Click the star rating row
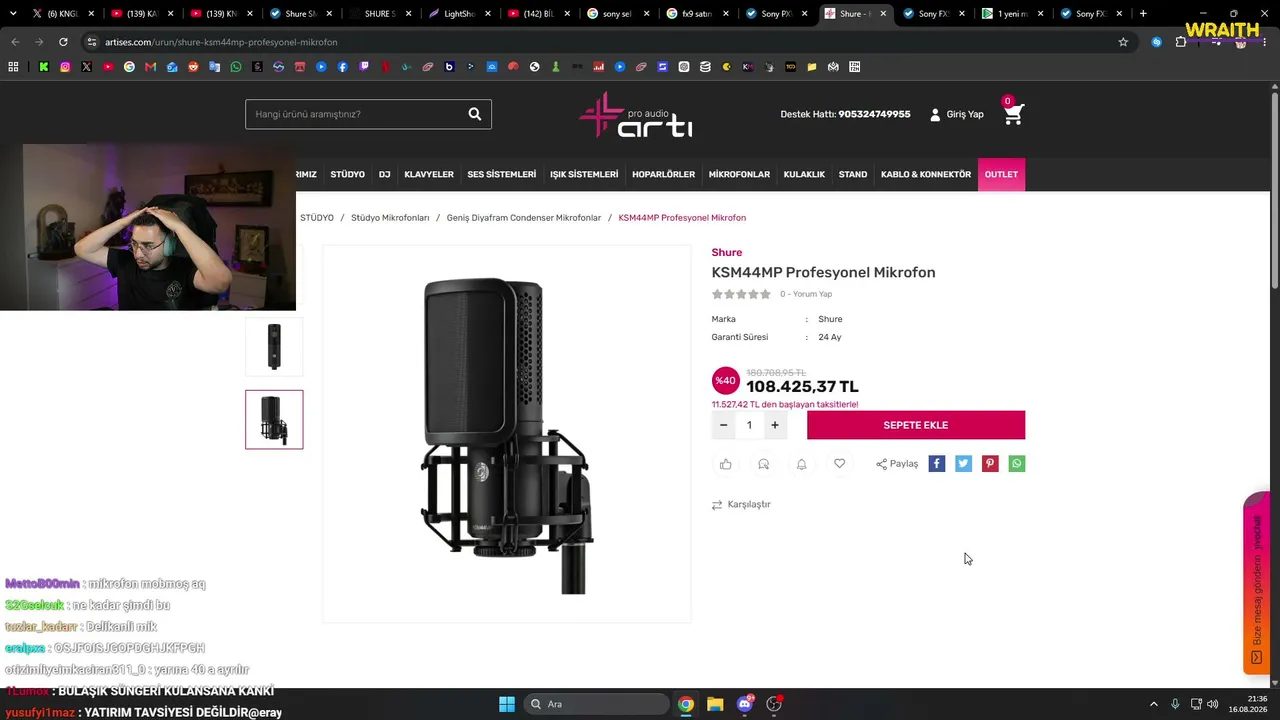Screen dimensions: 1280x720 coord(741,294)
